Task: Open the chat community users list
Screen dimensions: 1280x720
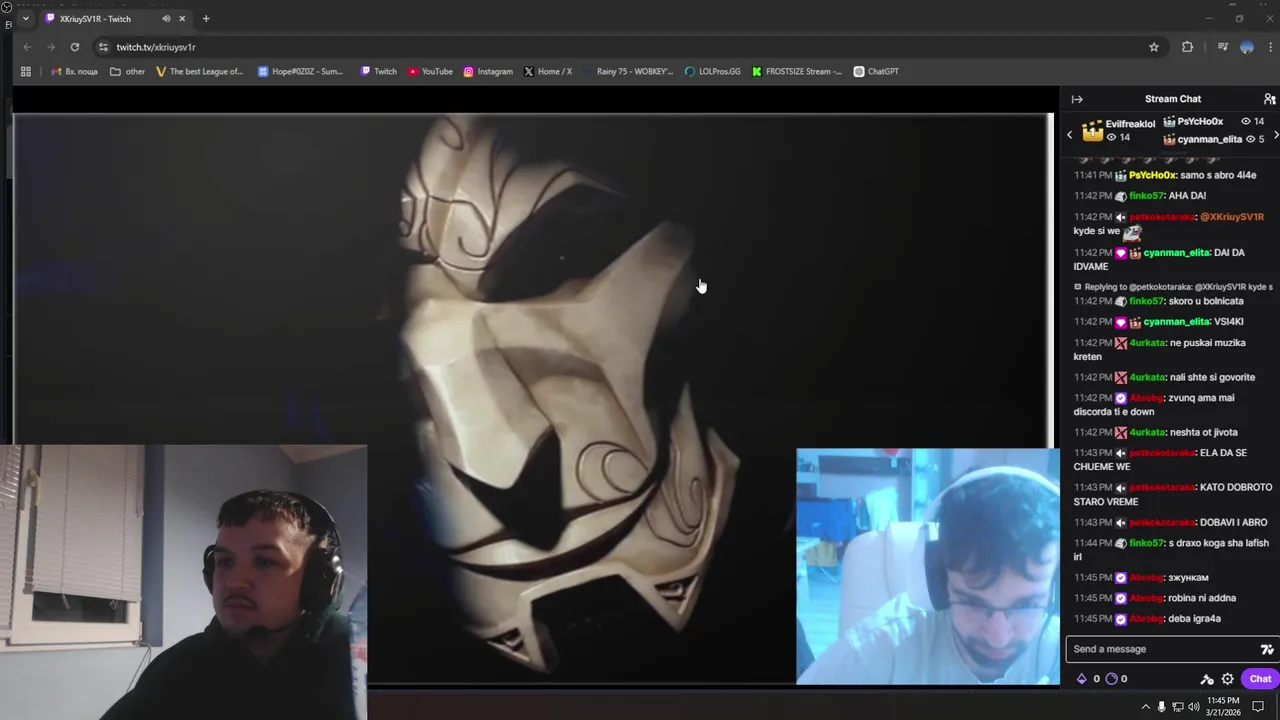Action: pos(1269,99)
